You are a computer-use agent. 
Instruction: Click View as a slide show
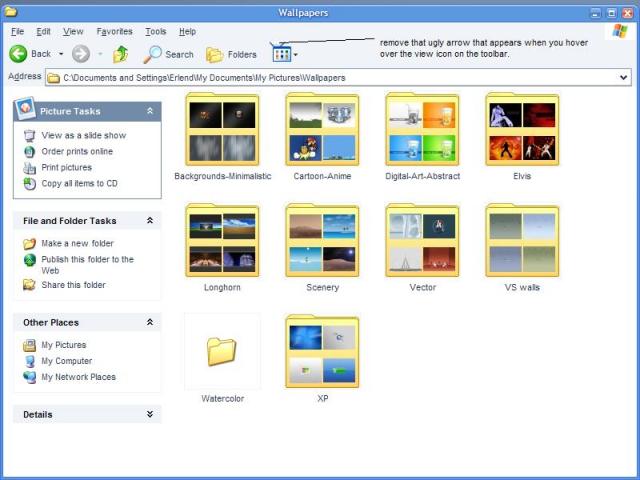(84, 135)
